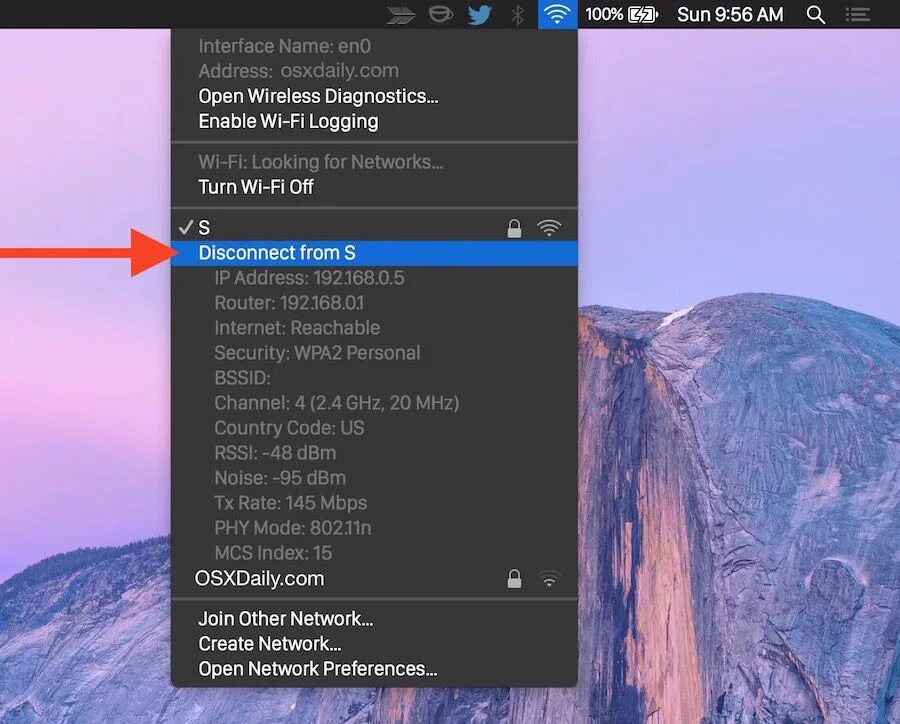This screenshot has height=724, width=900.
Task: Join the OSXDaily.com network
Action: [x=374, y=579]
